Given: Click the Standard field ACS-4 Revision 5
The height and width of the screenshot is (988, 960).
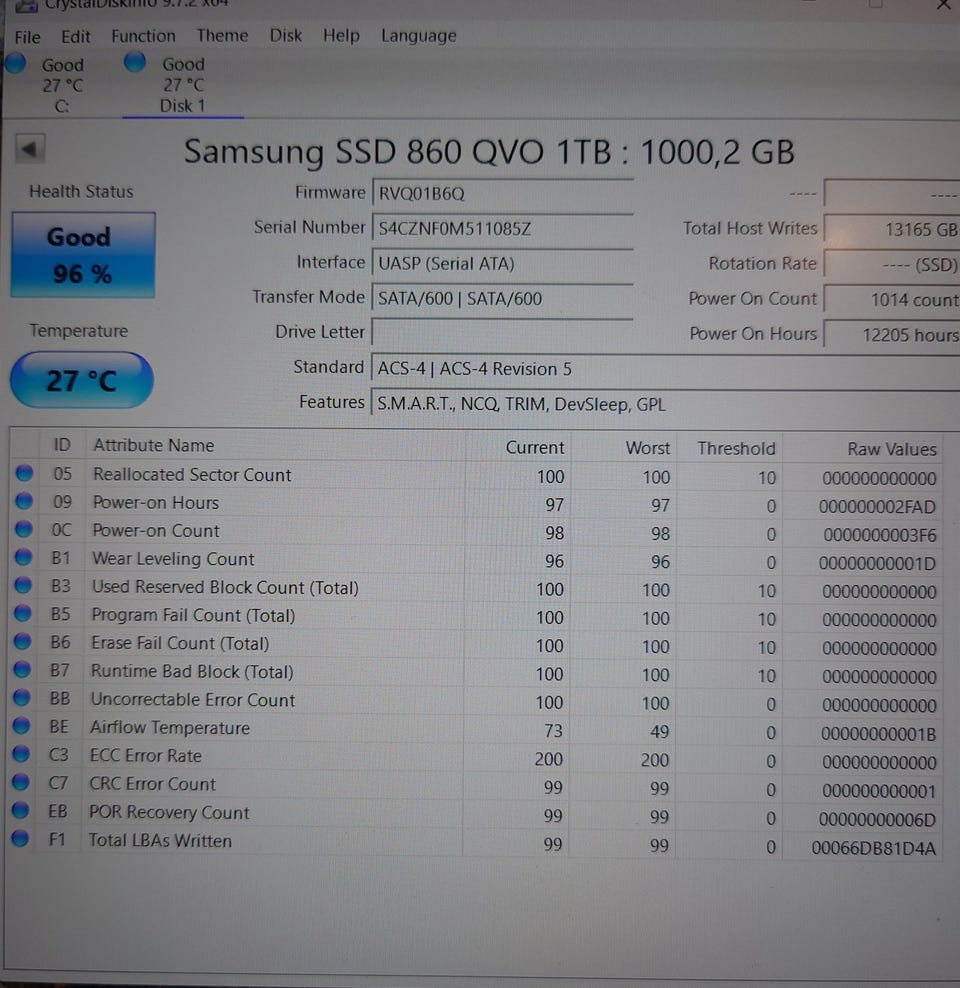Looking at the screenshot, I should 666,368.
